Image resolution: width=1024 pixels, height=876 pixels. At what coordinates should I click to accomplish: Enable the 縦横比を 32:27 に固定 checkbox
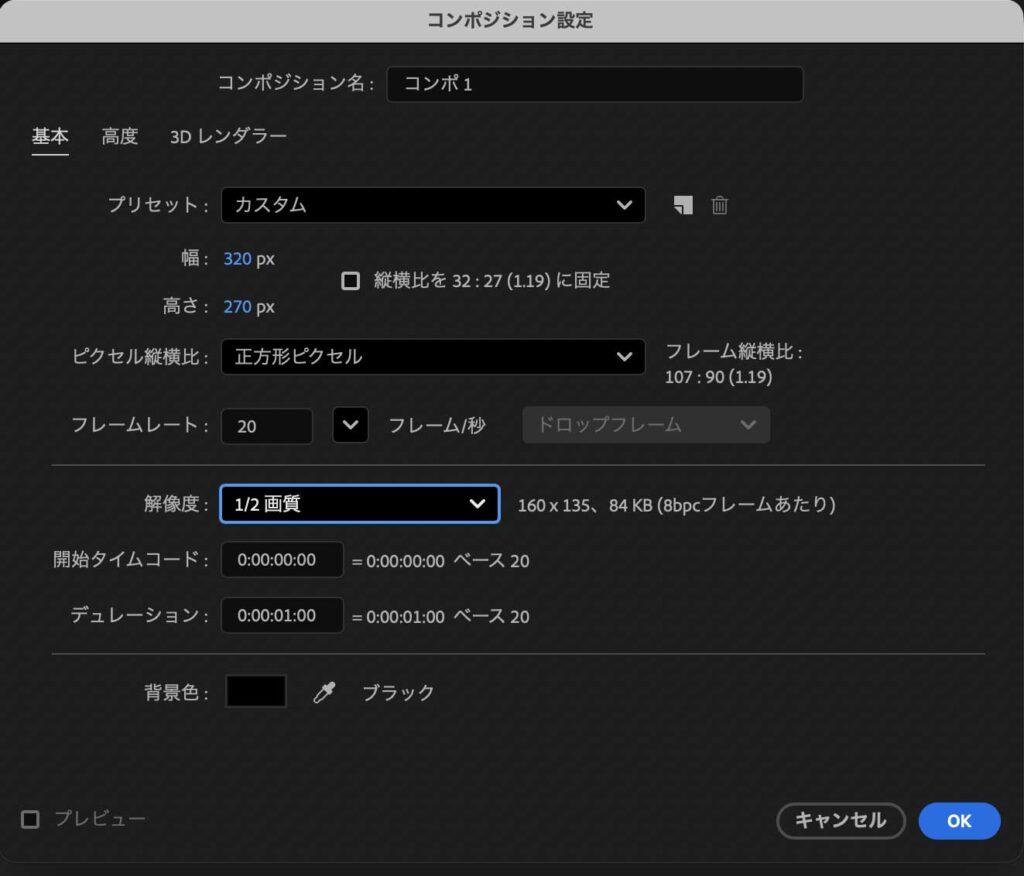click(x=351, y=281)
